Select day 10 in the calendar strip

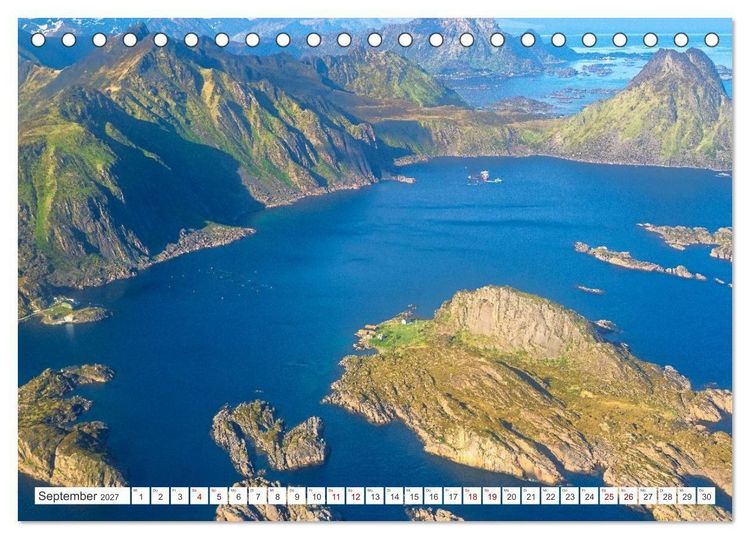pos(316,496)
